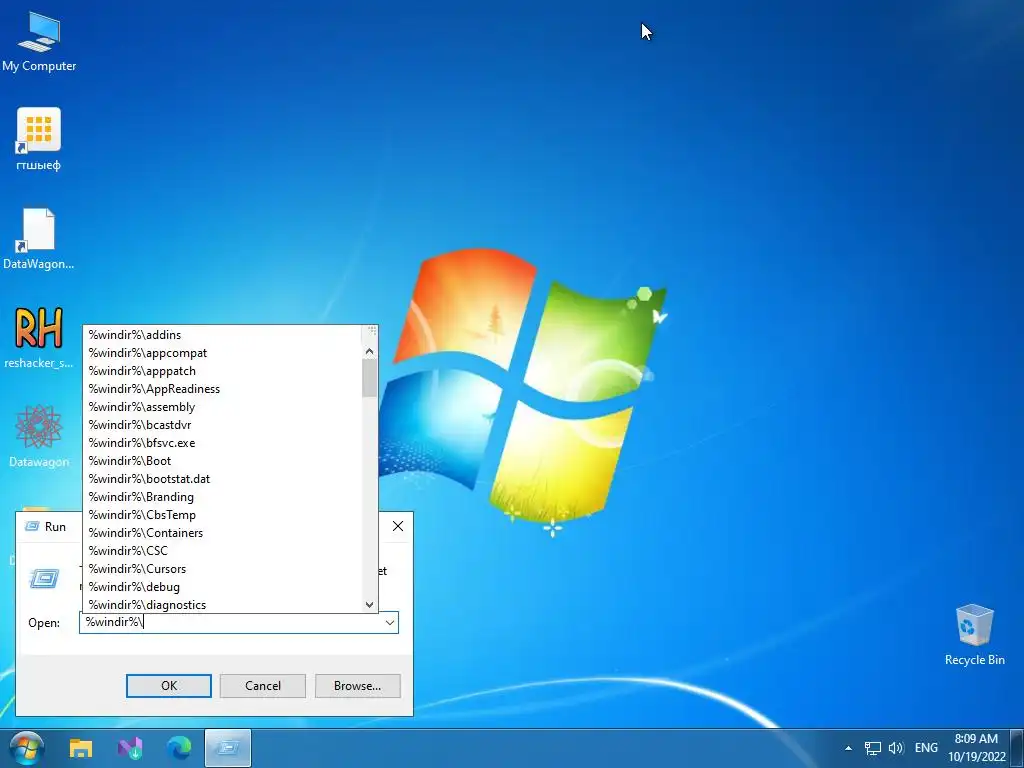Close the Run dialog
Image resolution: width=1024 pixels, height=768 pixels.
point(398,526)
